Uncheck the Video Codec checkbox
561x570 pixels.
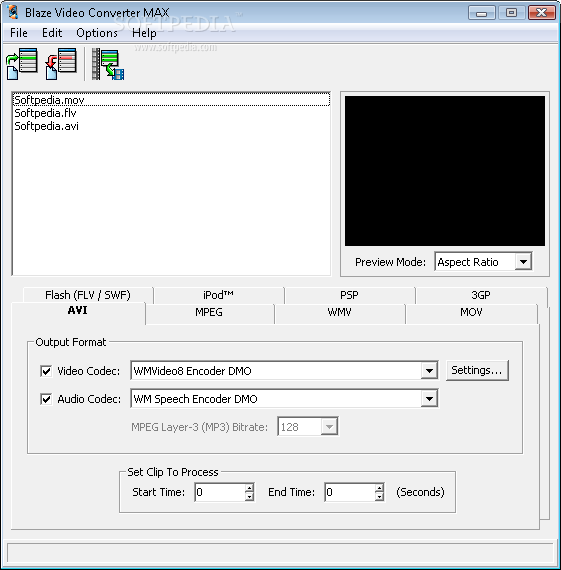coord(46,371)
